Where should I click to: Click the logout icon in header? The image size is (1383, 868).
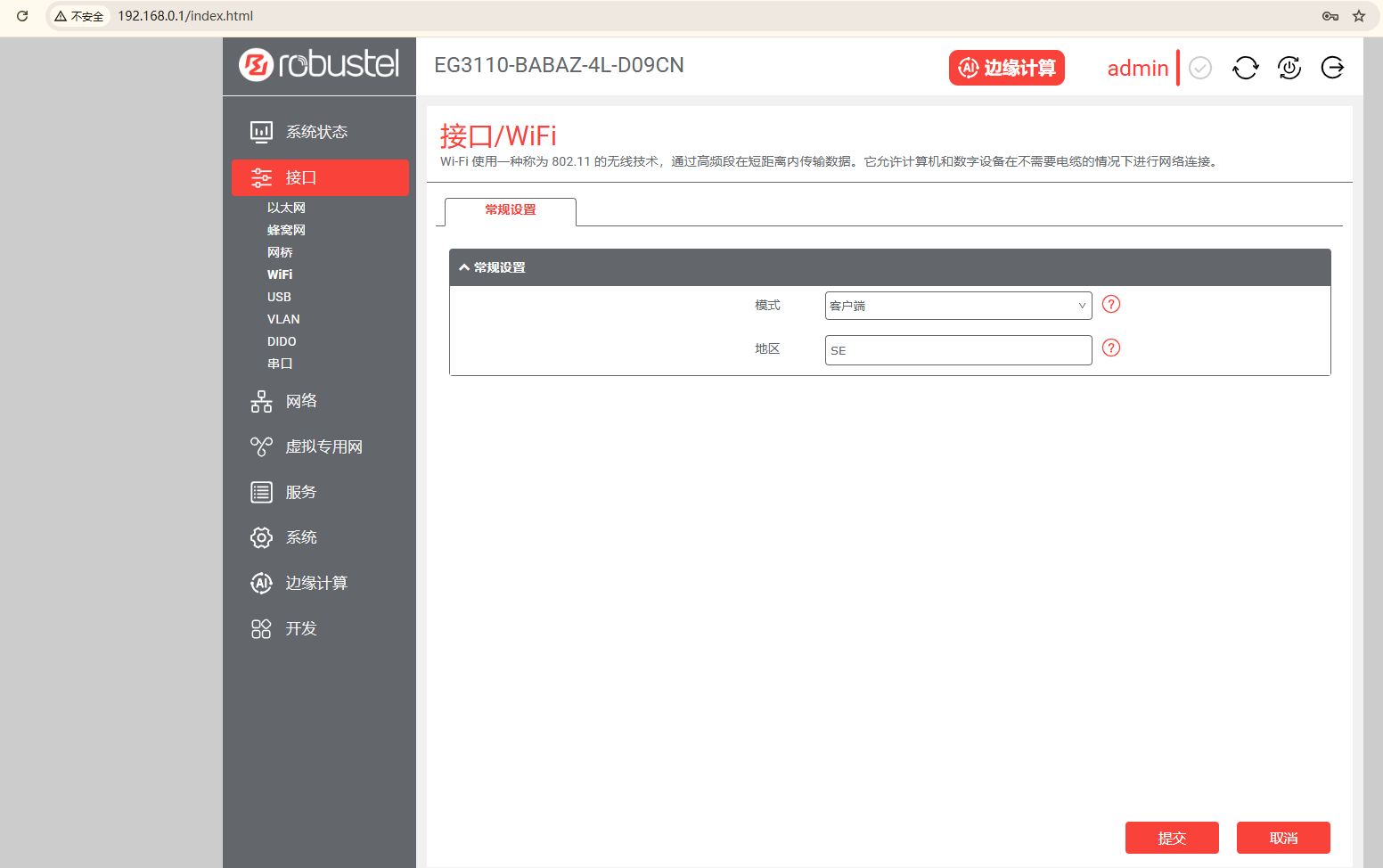(x=1332, y=68)
